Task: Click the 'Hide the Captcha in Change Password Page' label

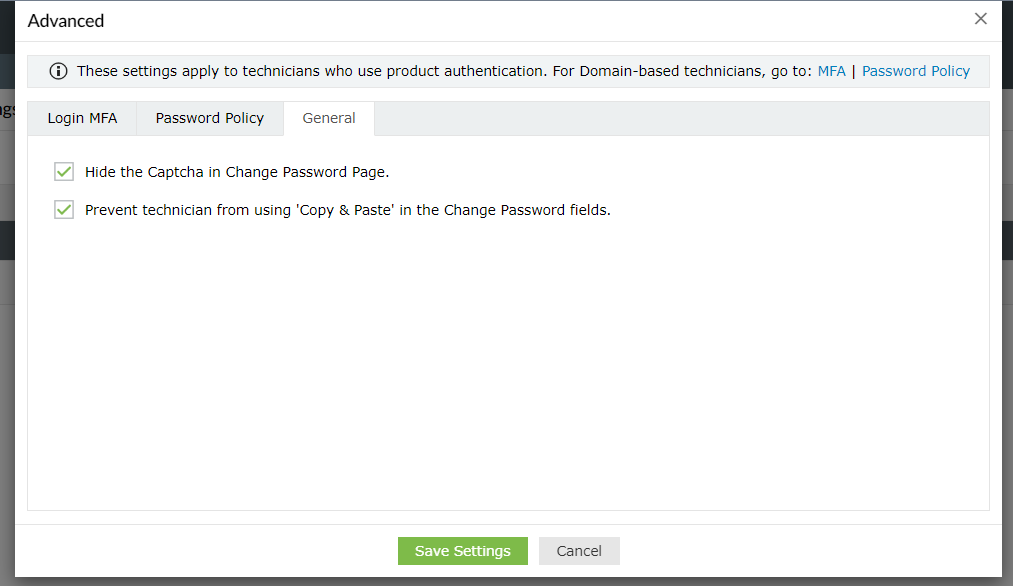Action: (x=237, y=172)
